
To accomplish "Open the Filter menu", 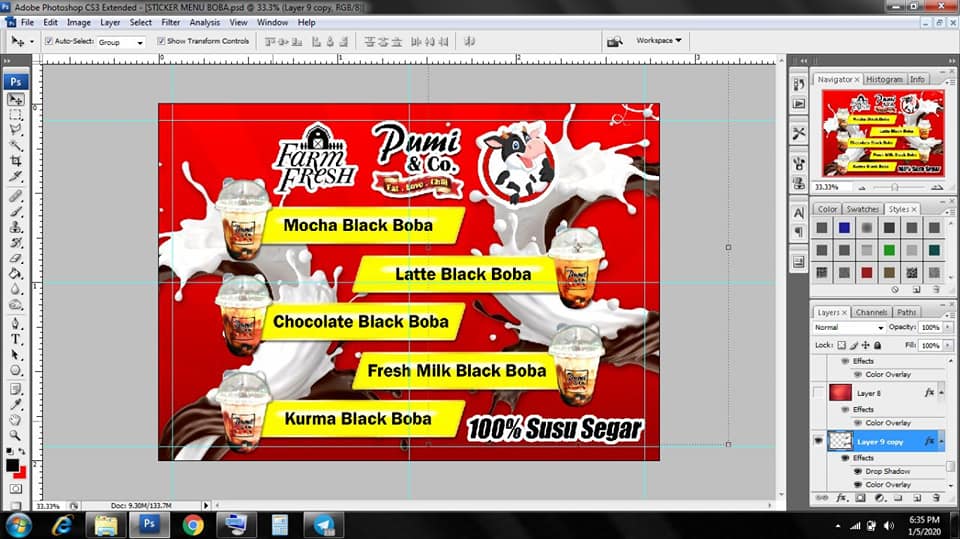I will click(171, 23).
